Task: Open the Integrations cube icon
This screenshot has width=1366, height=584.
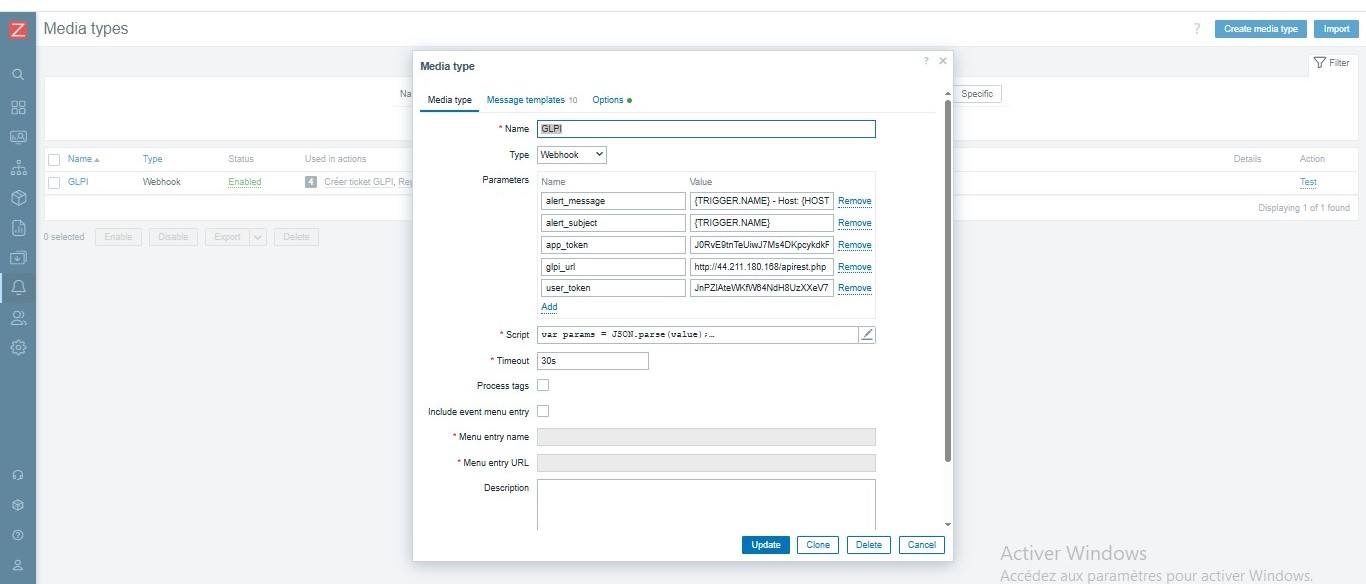Action: 18,505
